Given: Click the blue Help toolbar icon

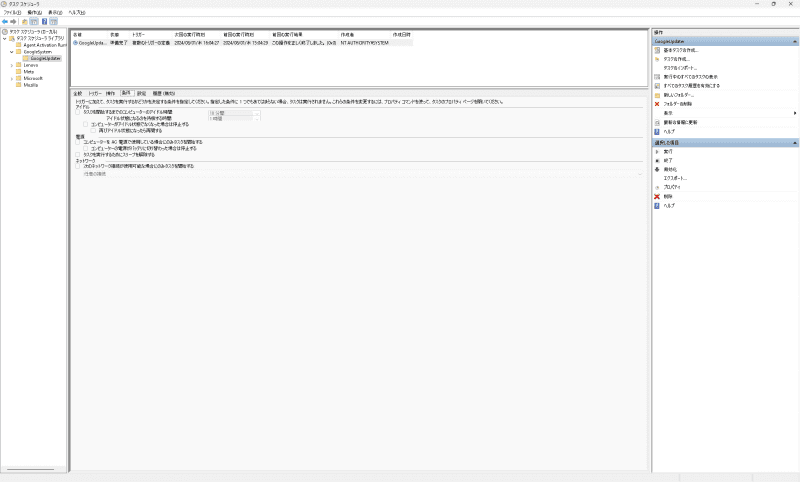Looking at the screenshot, I should tap(44, 21).
